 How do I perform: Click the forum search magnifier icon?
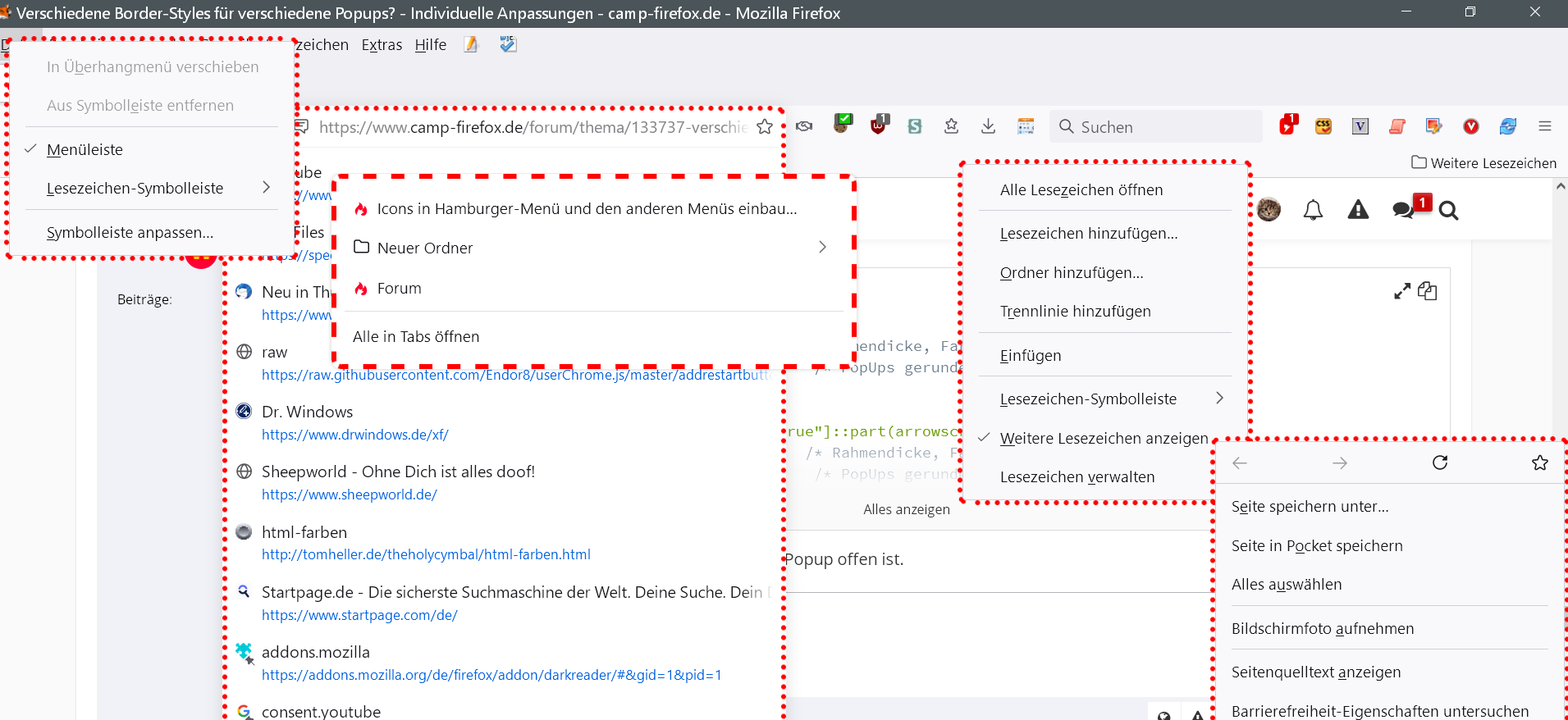[1449, 212]
